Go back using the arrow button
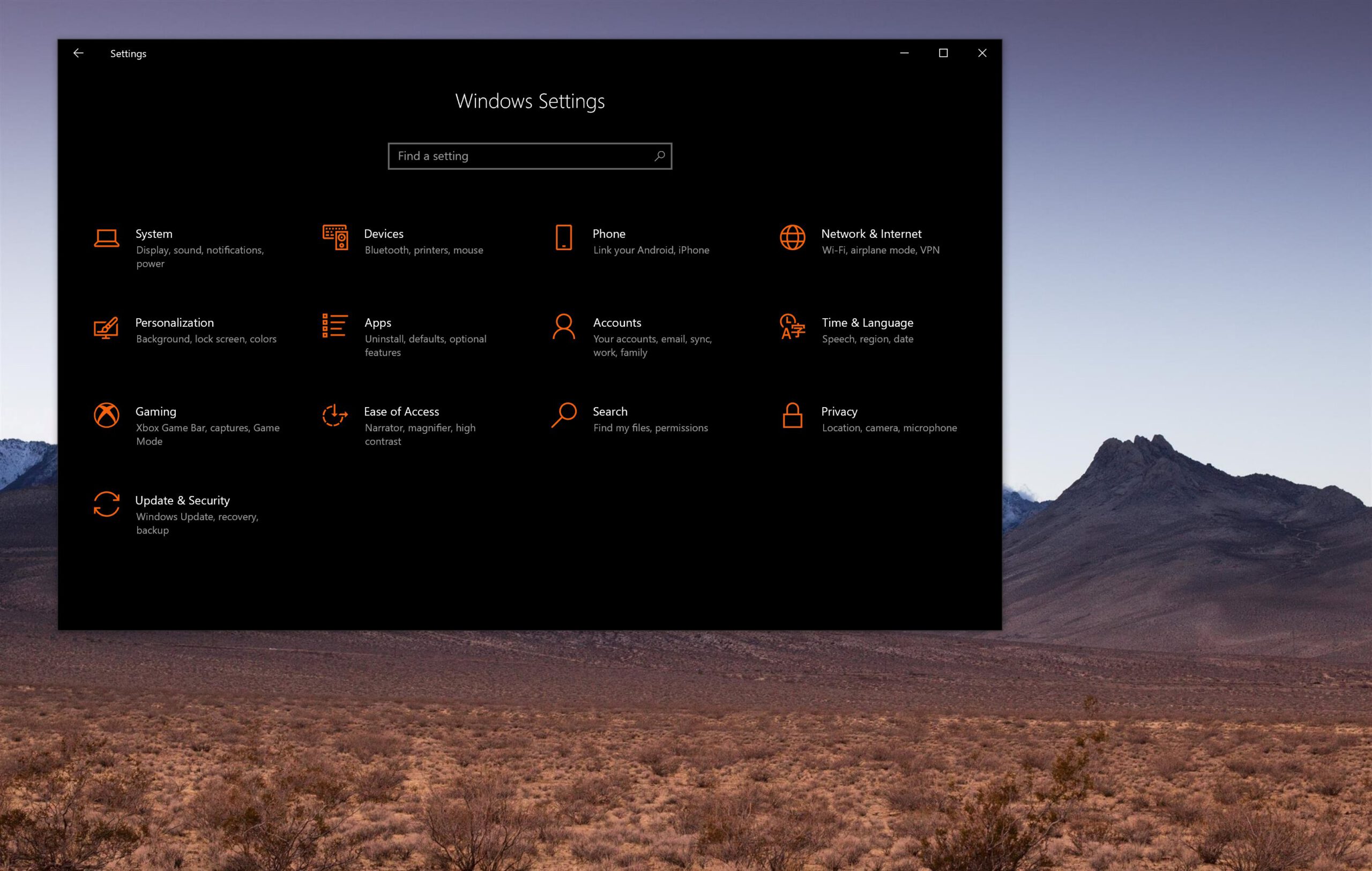Viewport: 1372px width, 871px height. [79, 53]
